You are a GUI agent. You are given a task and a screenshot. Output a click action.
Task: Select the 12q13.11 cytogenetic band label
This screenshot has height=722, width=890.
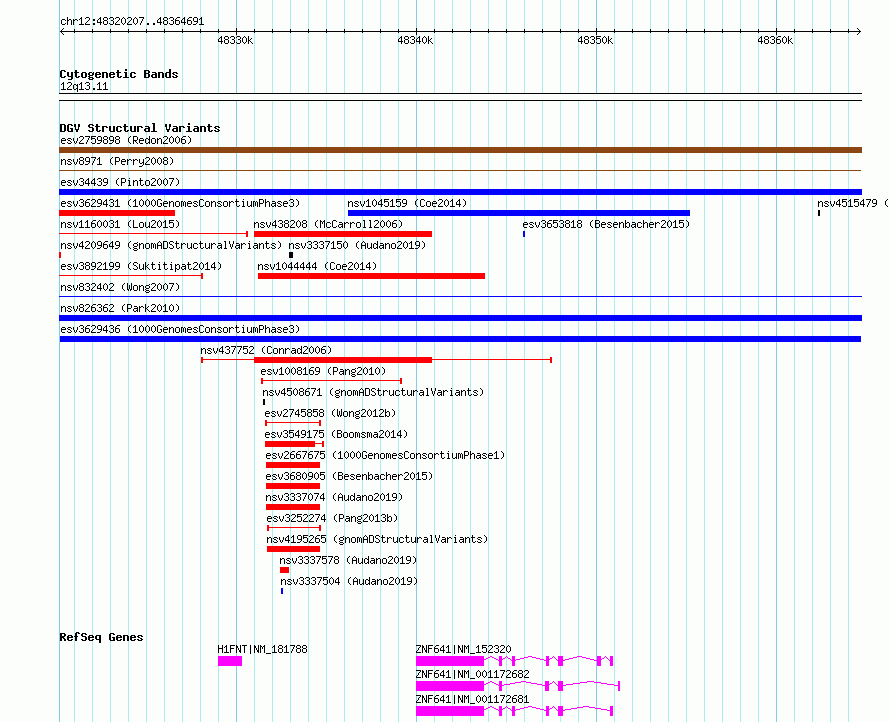tap(84, 87)
